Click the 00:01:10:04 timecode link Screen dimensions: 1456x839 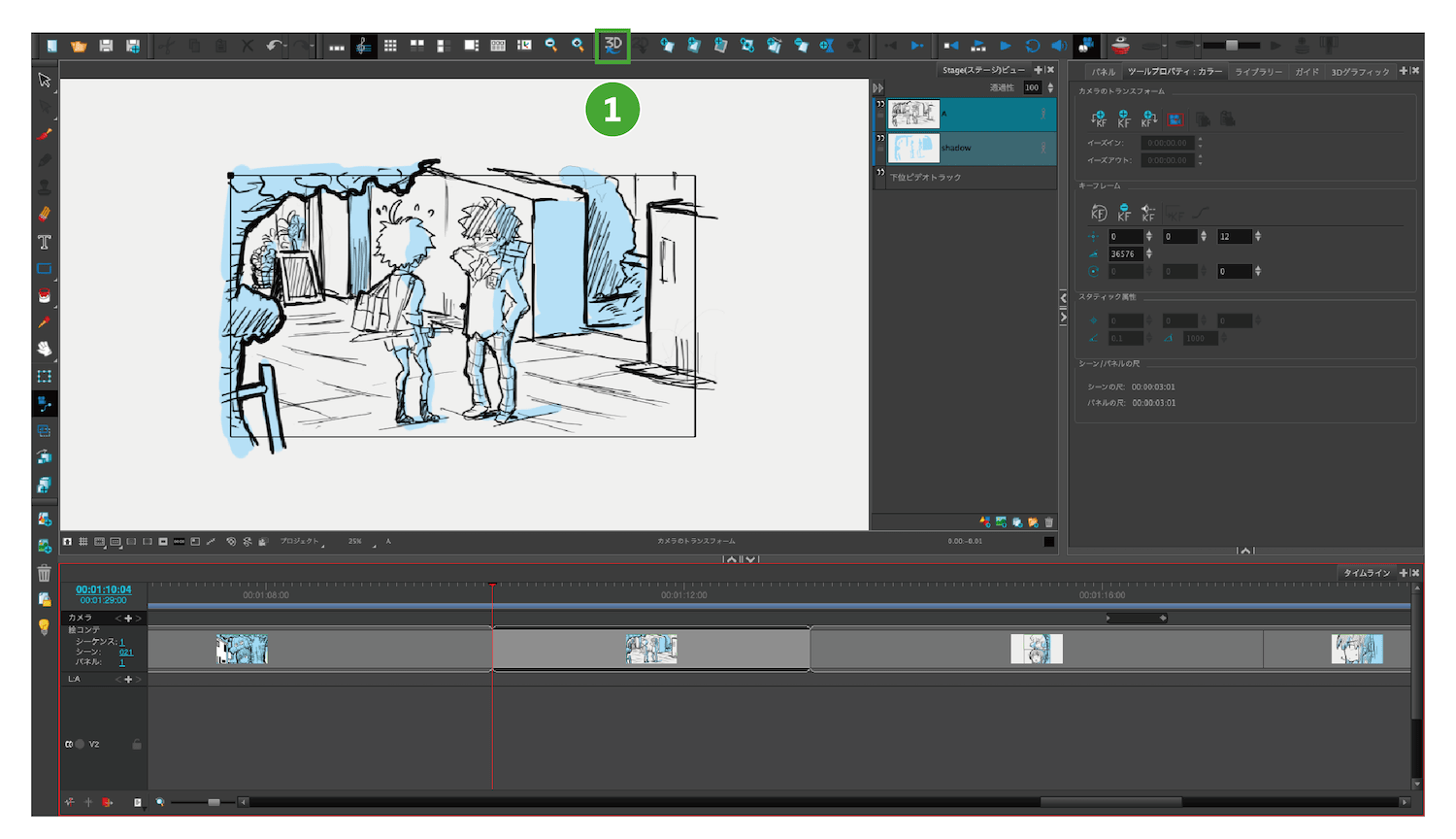pyautogui.click(x=103, y=589)
